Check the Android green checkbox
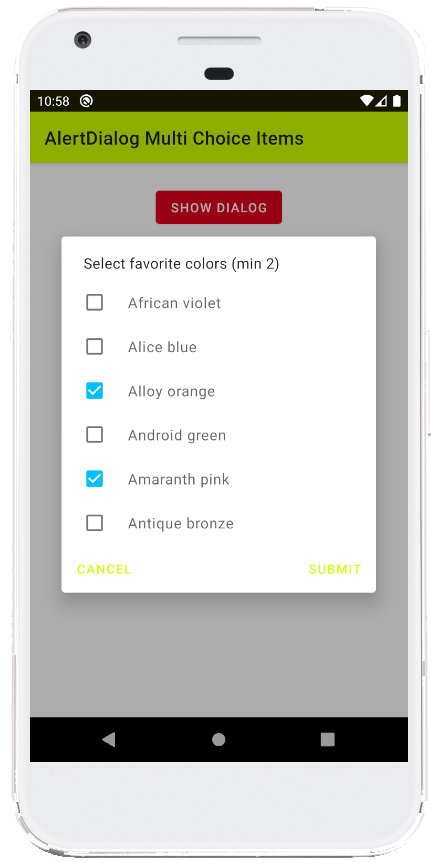The height and width of the screenshot is (863, 431). click(x=95, y=435)
